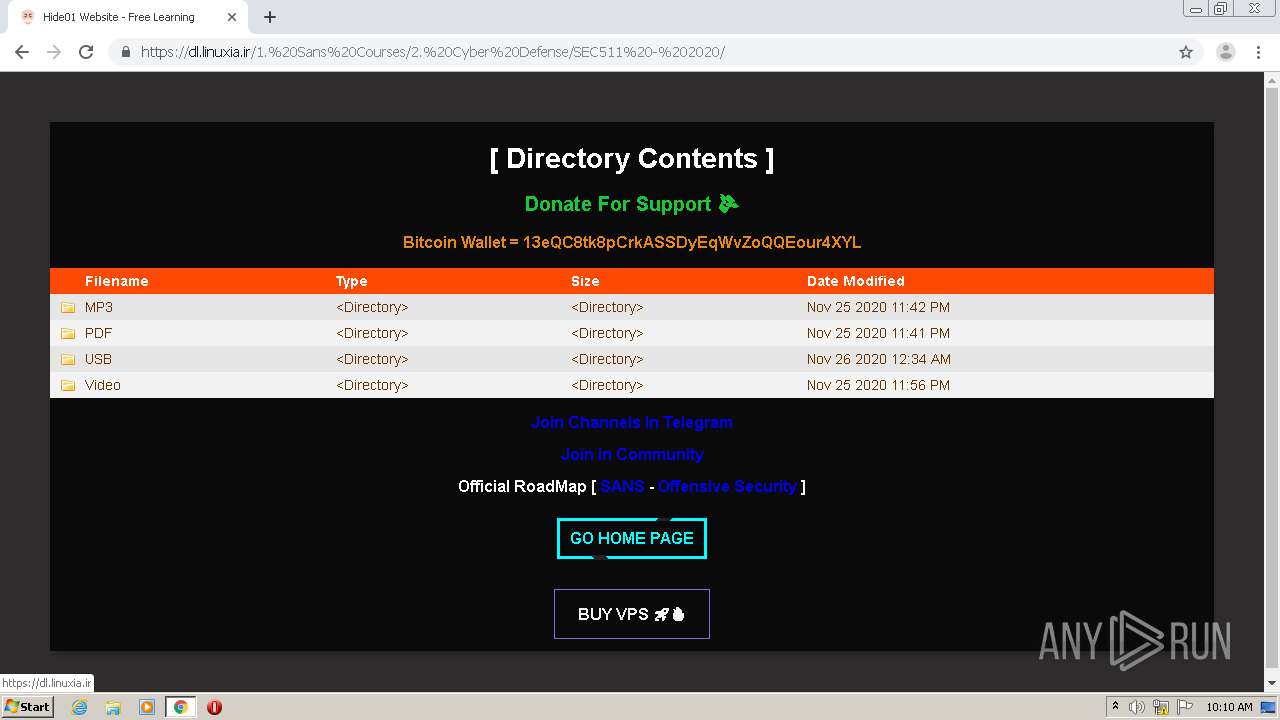The image size is (1280, 720).
Task: Open the MP3 directory link
Action: [x=99, y=307]
